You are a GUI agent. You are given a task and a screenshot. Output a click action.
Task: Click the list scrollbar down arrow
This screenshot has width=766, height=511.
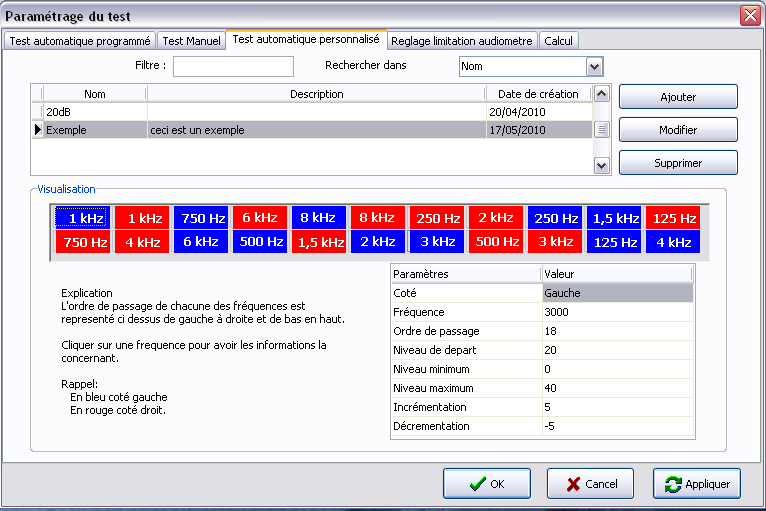point(602,166)
